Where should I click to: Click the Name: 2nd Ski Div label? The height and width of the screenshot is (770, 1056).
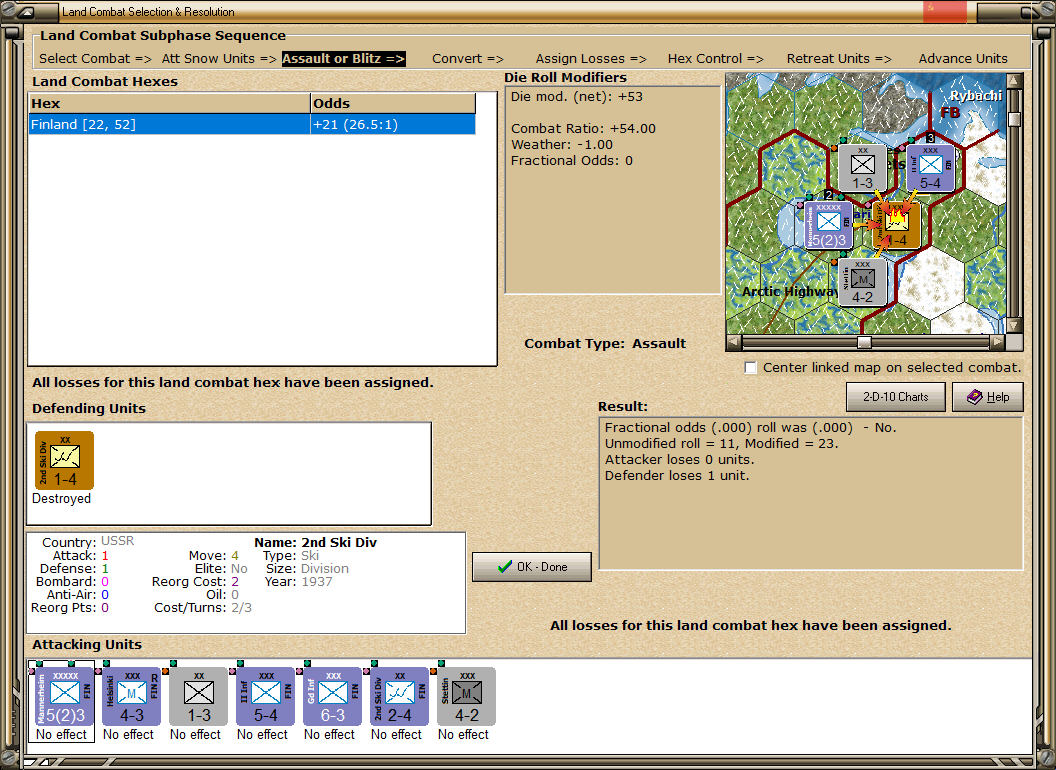click(x=315, y=542)
